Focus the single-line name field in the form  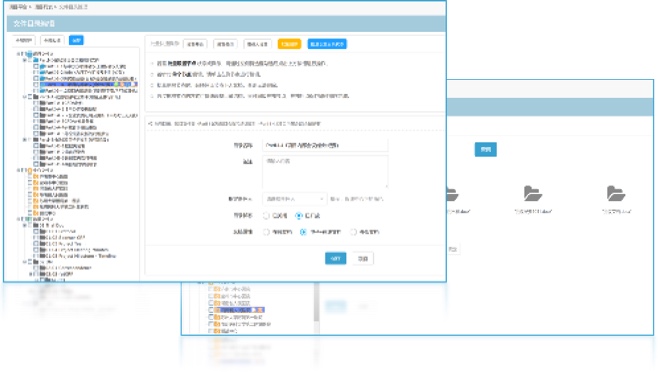(x=325, y=145)
